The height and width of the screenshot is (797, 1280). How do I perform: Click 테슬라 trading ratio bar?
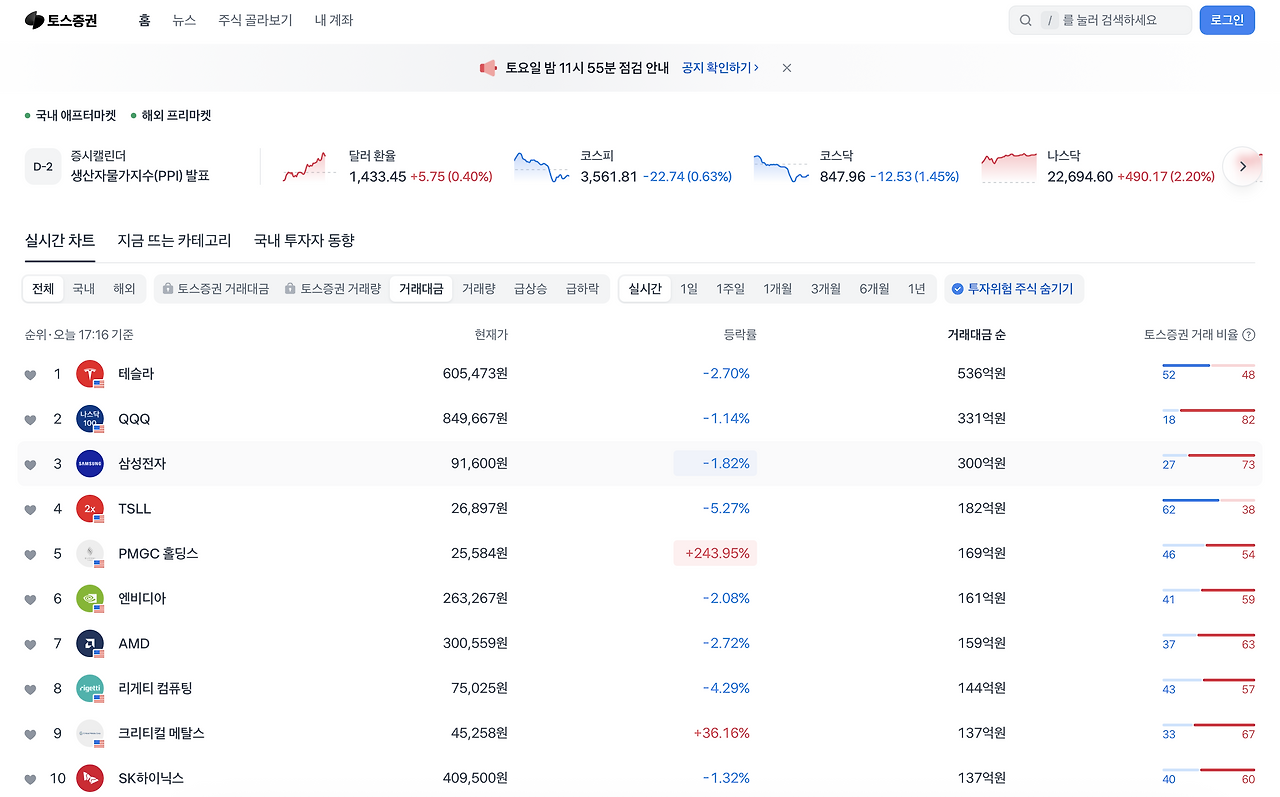coord(1208,366)
